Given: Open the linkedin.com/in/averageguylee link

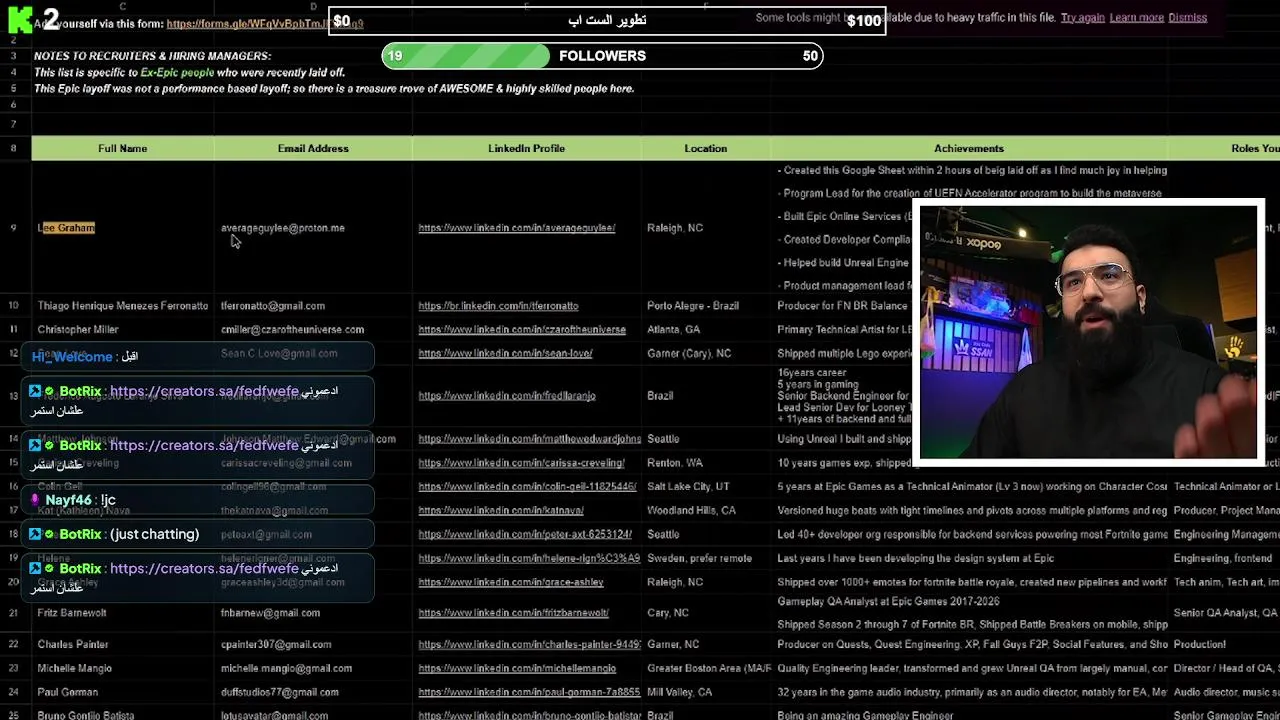Looking at the screenshot, I should [x=516, y=228].
